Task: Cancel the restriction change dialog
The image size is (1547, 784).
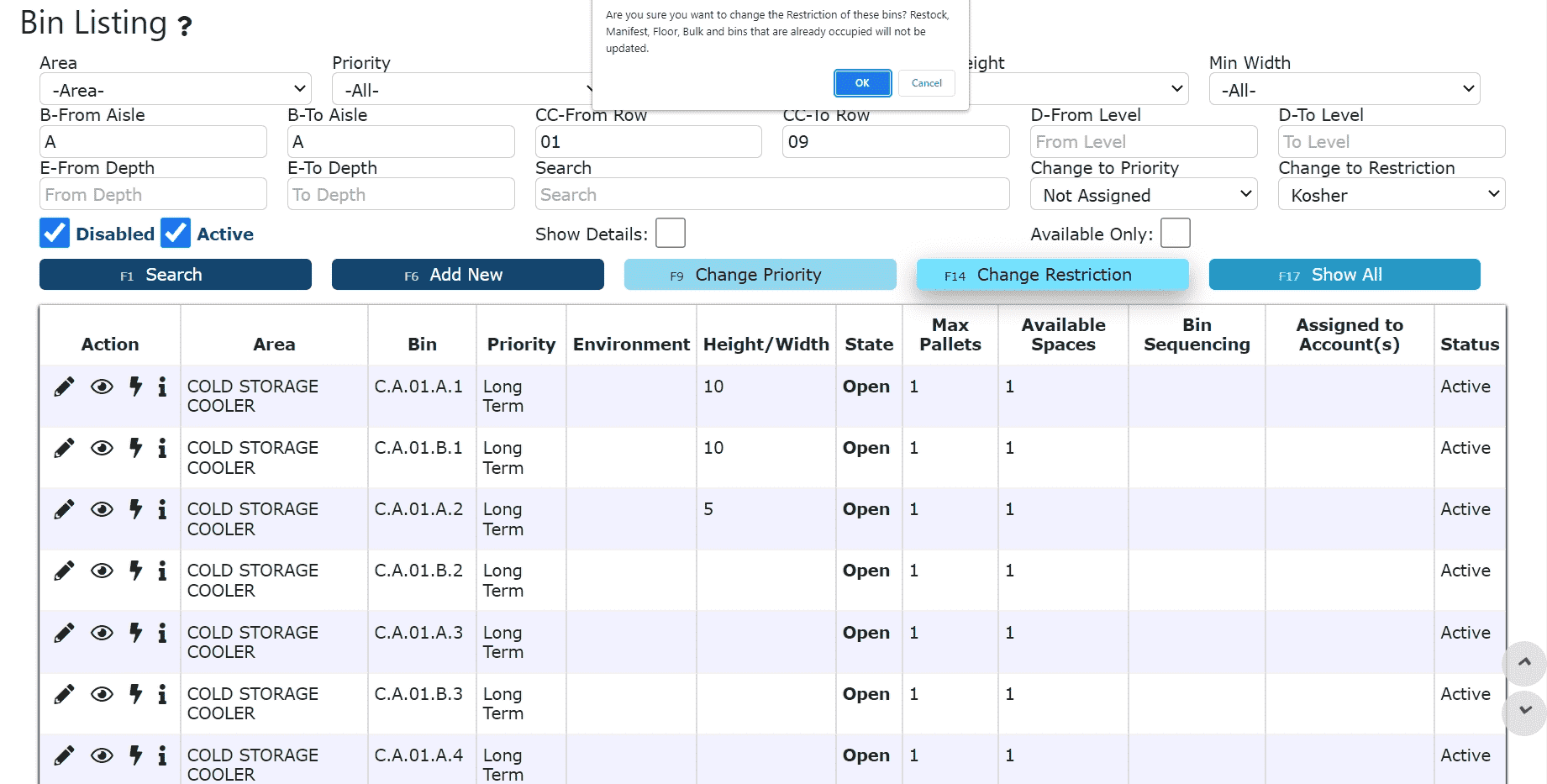Action: pos(927,83)
